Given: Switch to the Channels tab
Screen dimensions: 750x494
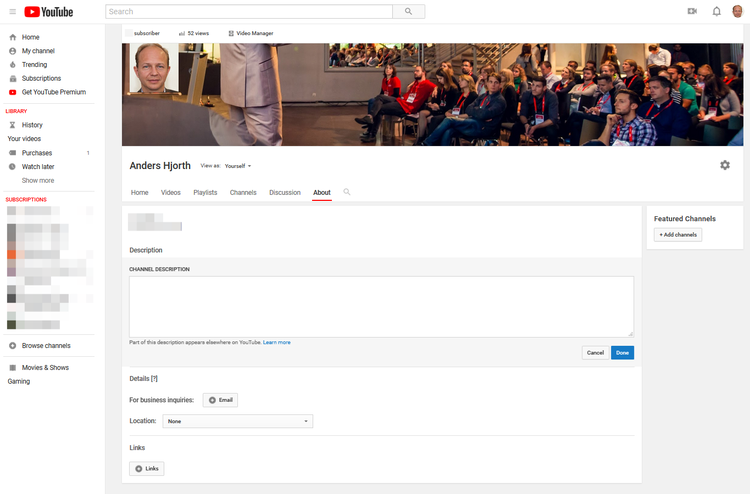Looking at the screenshot, I should tap(243, 192).
